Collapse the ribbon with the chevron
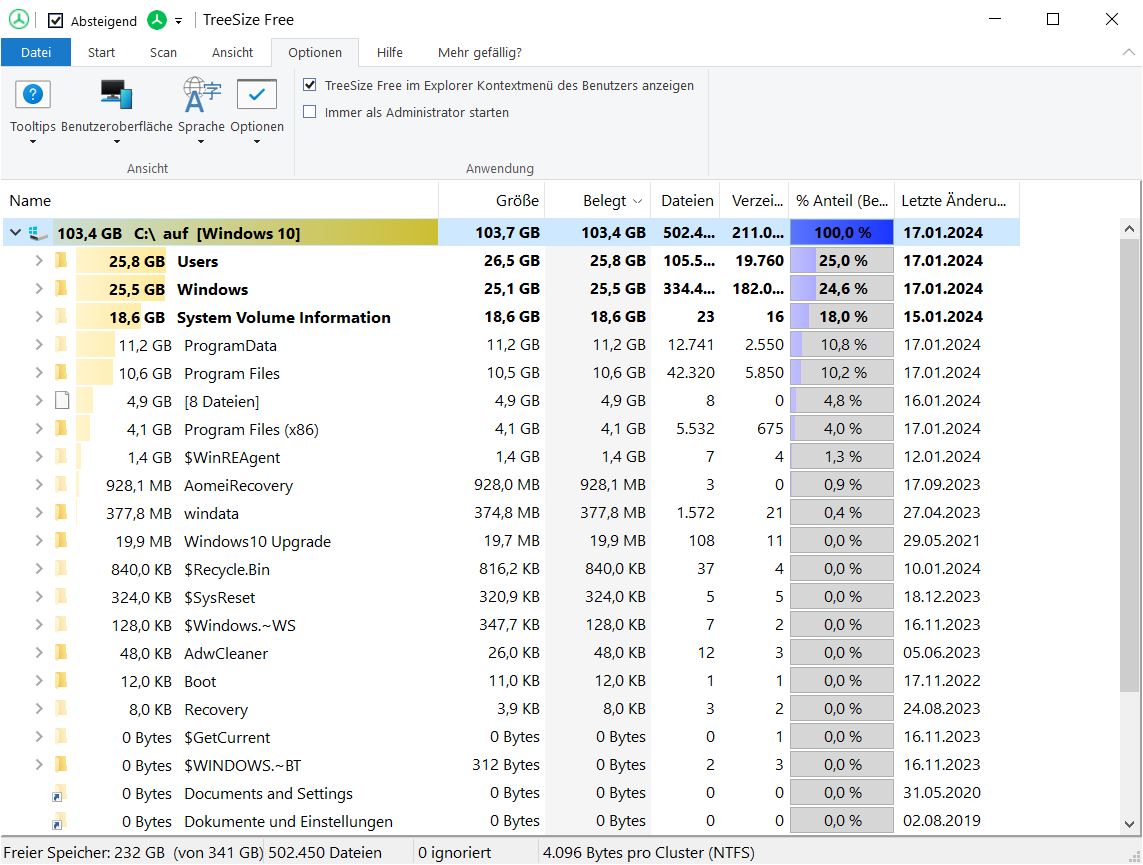 tap(1128, 52)
